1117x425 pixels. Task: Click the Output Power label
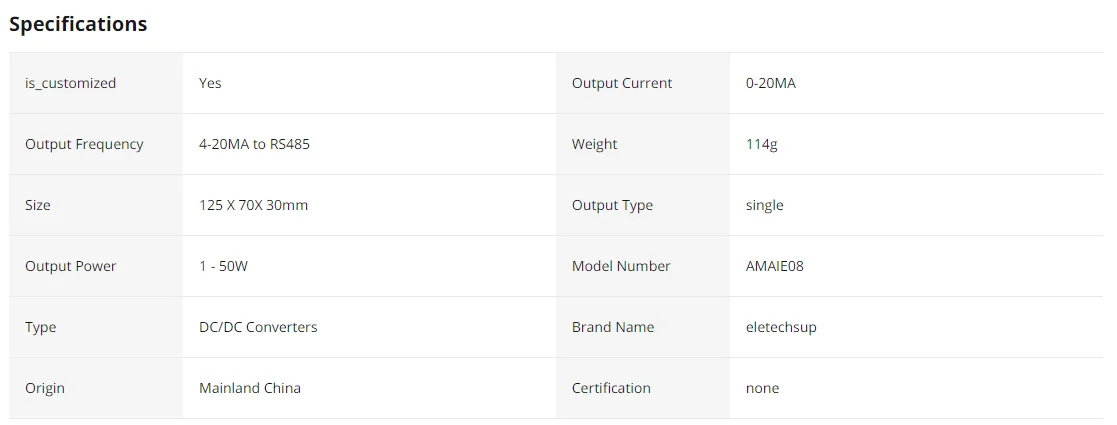[x=70, y=266]
